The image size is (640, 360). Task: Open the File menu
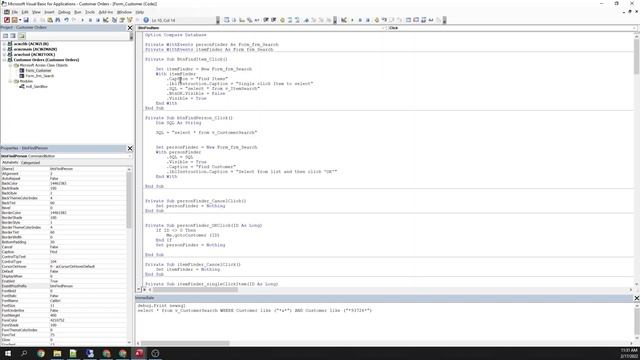click(x=15, y=12)
